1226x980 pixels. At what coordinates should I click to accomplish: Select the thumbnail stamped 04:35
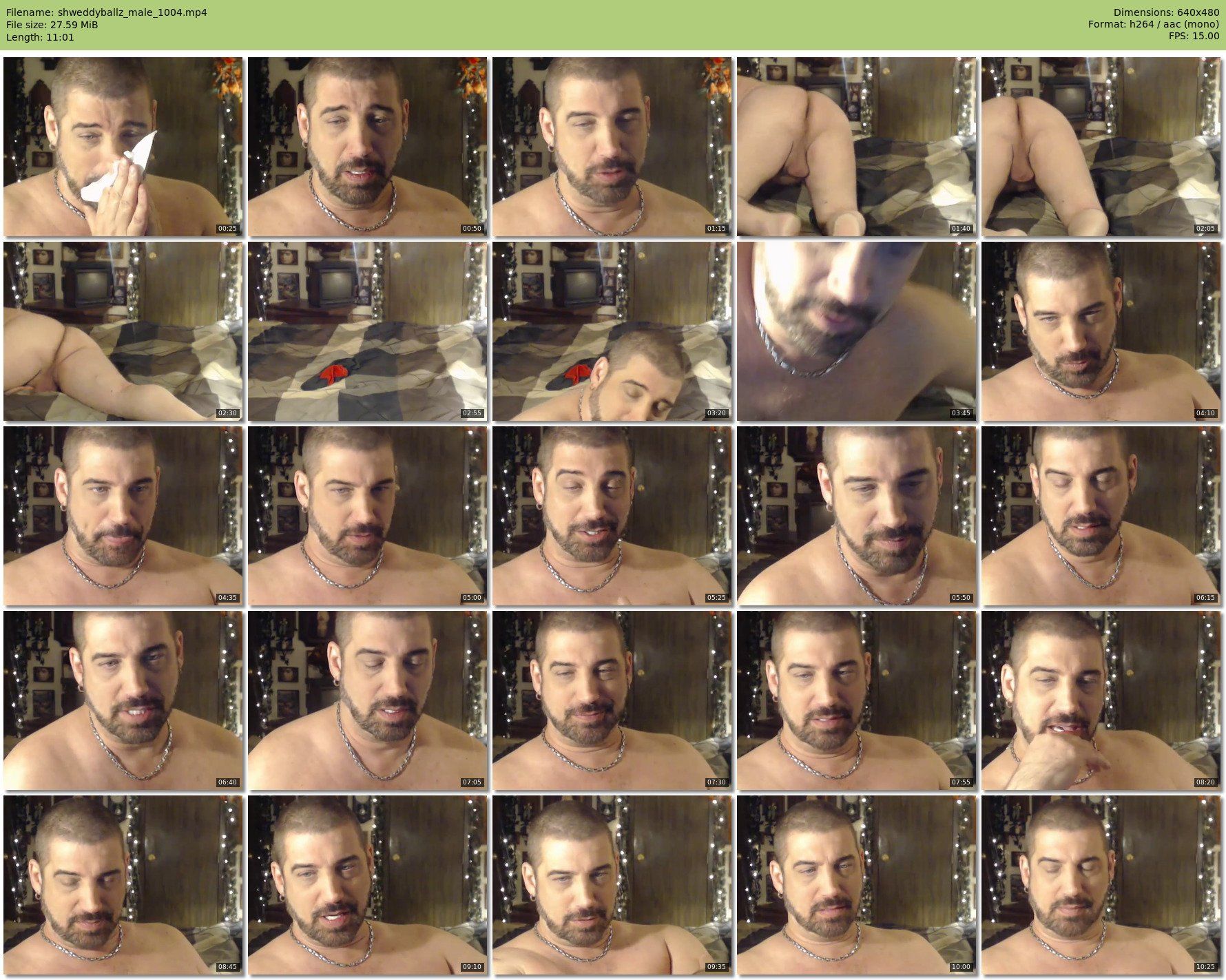coord(123,516)
